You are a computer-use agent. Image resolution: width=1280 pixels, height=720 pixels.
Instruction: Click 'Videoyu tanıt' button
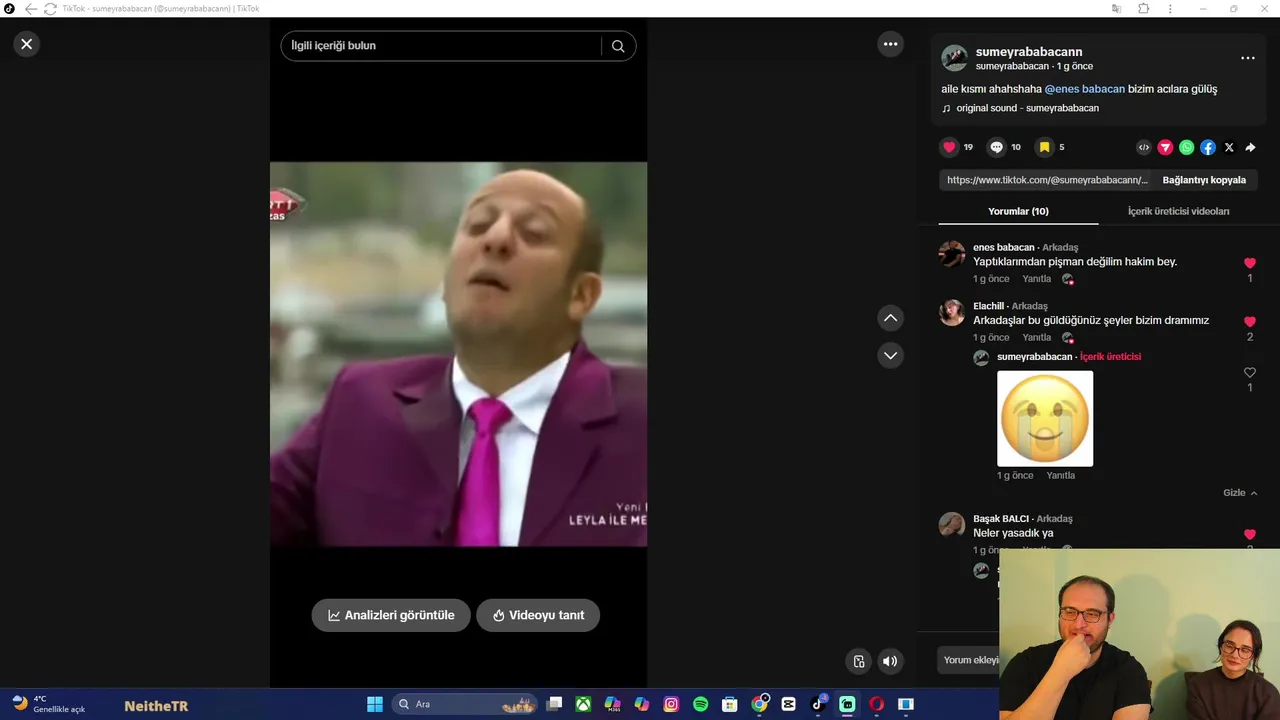538,615
